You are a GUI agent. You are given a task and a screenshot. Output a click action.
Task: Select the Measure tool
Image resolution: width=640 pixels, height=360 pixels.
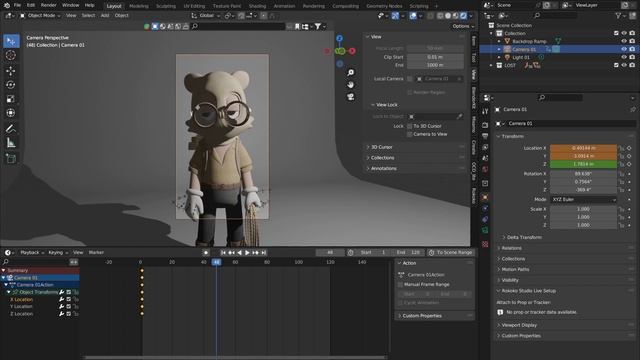tap(11, 143)
